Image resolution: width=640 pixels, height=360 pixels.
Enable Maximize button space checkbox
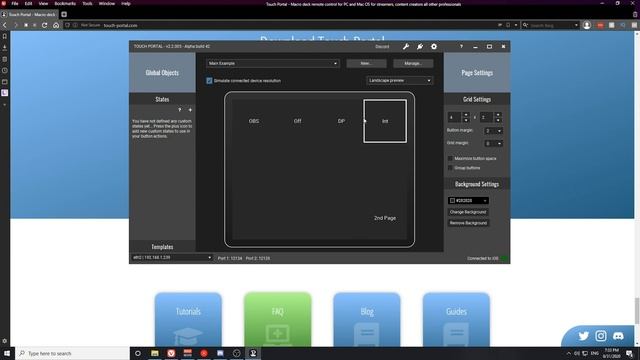pos(451,158)
